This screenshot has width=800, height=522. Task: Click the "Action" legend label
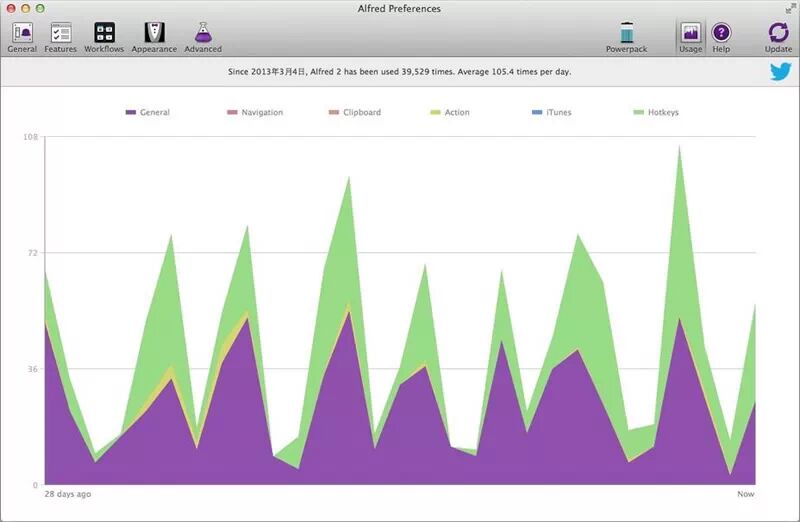point(457,112)
